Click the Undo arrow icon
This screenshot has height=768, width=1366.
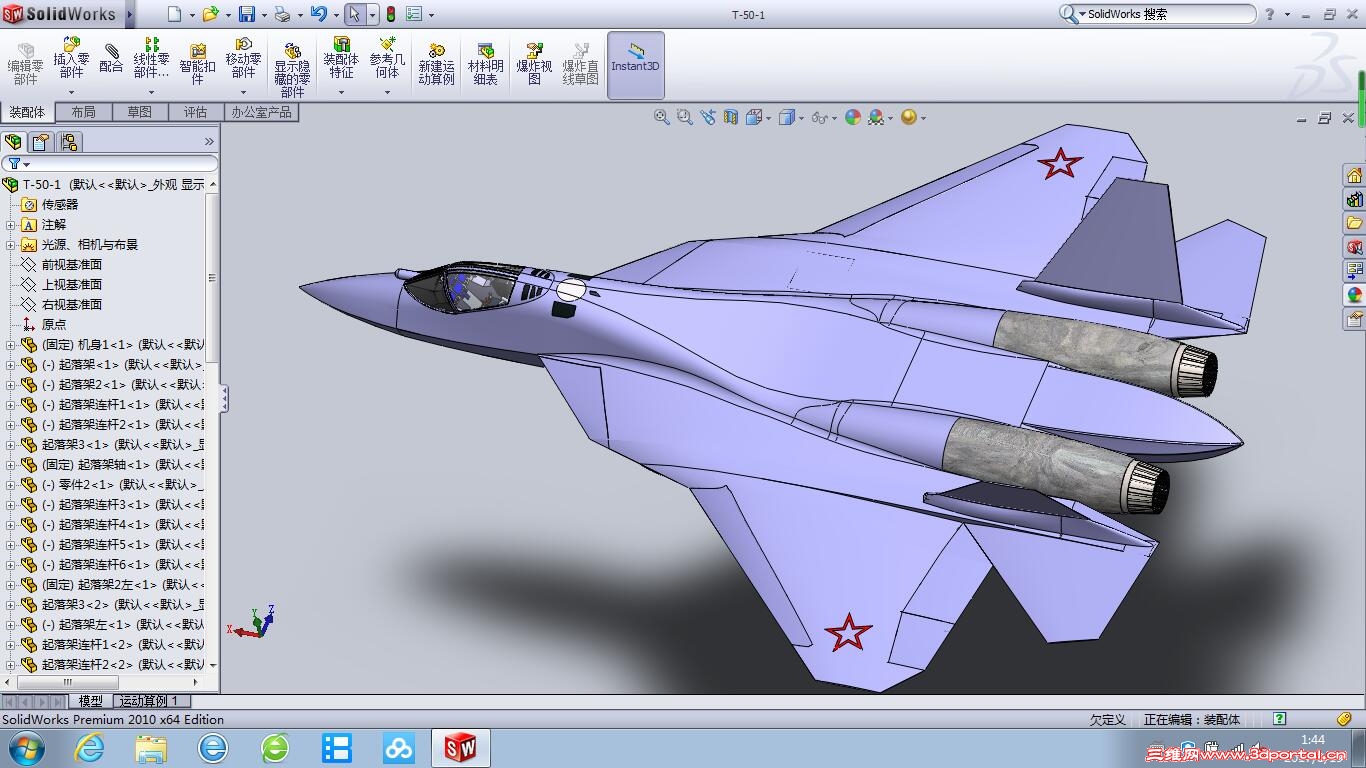[318, 14]
